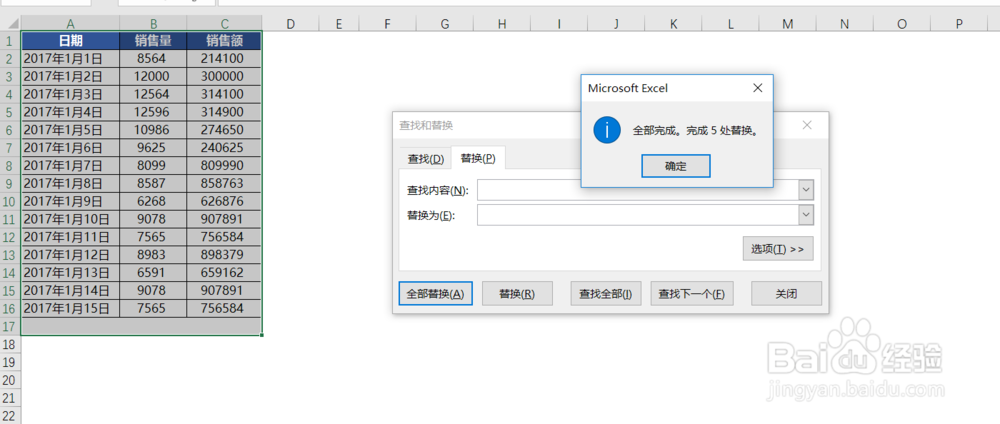1000x424 pixels.
Task: Click the 查找下一个(F) button
Action: [x=692, y=294]
